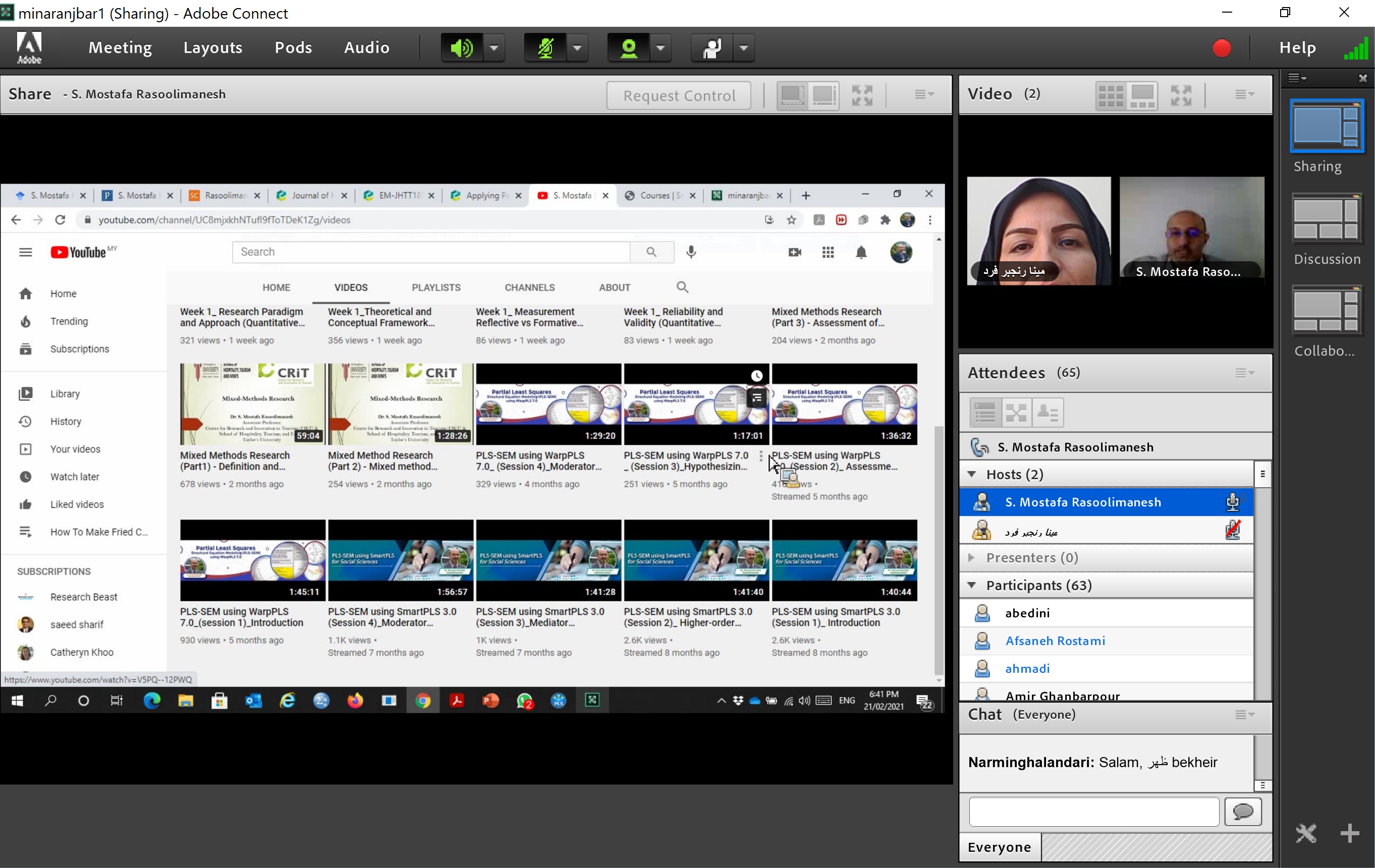Toggle the YouTube hamburger guide menu
1375x868 pixels.
[x=25, y=252]
